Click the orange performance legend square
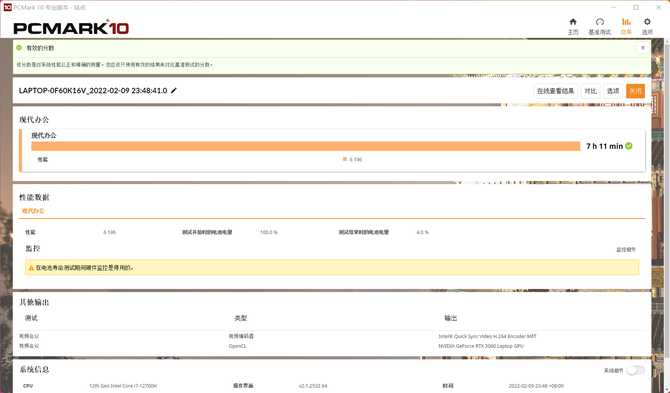This screenshot has width=670, height=393. click(344, 159)
